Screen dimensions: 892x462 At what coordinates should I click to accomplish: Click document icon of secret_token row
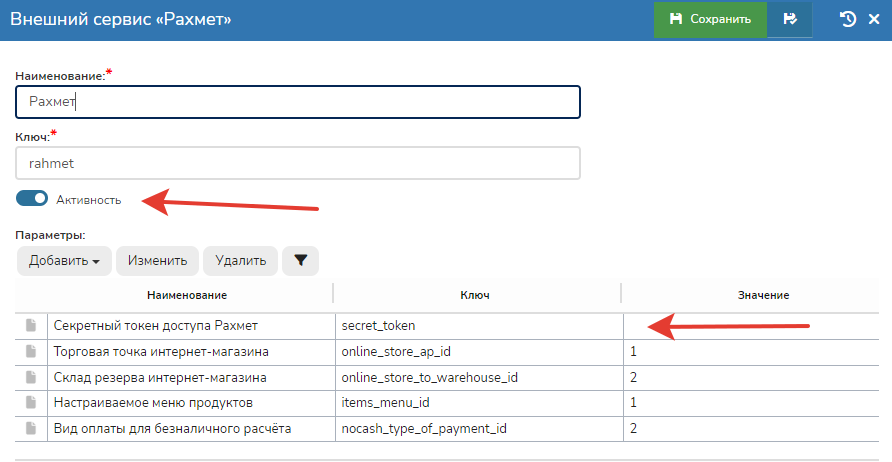31,326
